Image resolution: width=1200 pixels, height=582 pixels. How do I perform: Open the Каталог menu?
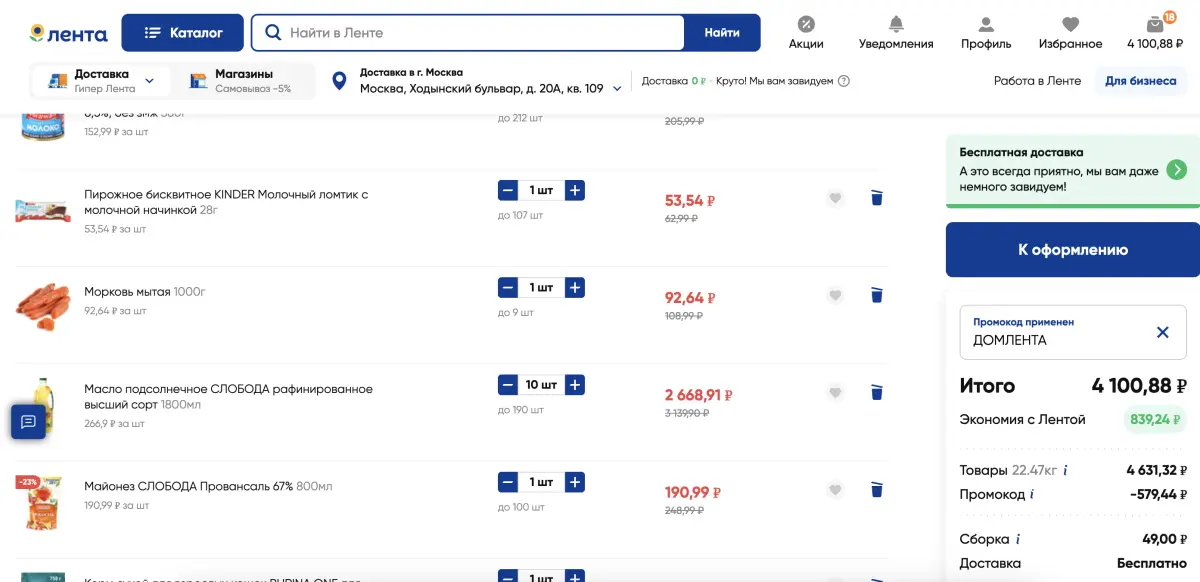[183, 33]
